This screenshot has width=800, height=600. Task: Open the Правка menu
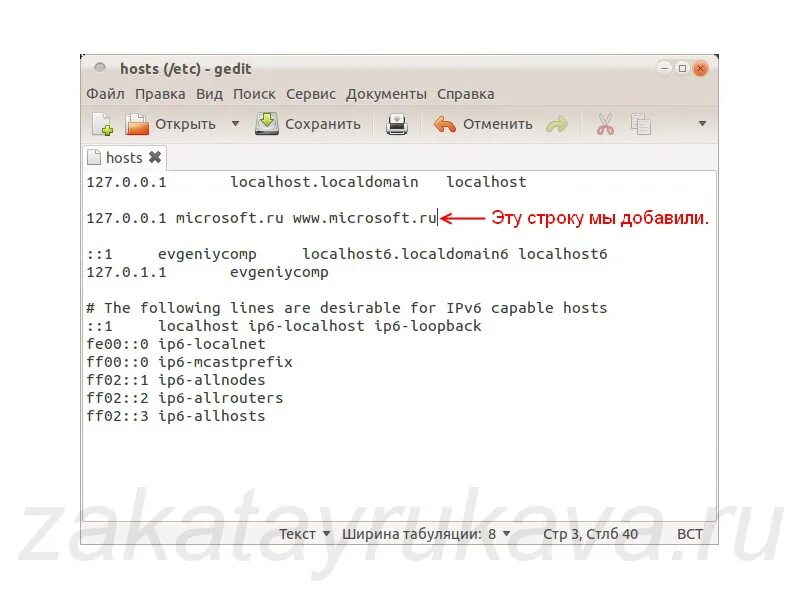pyautogui.click(x=160, y=94)
